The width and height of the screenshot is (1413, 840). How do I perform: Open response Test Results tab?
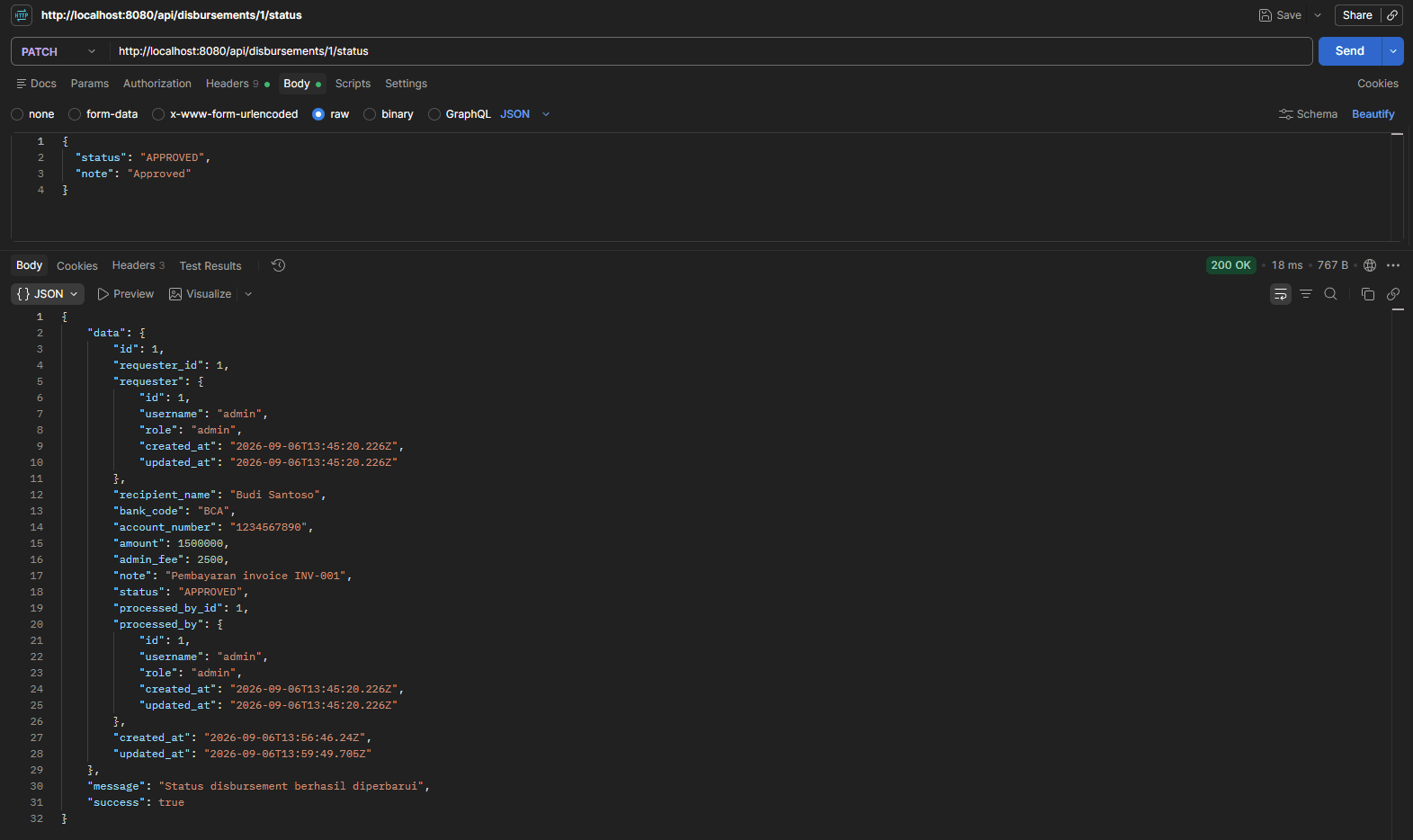210,266
